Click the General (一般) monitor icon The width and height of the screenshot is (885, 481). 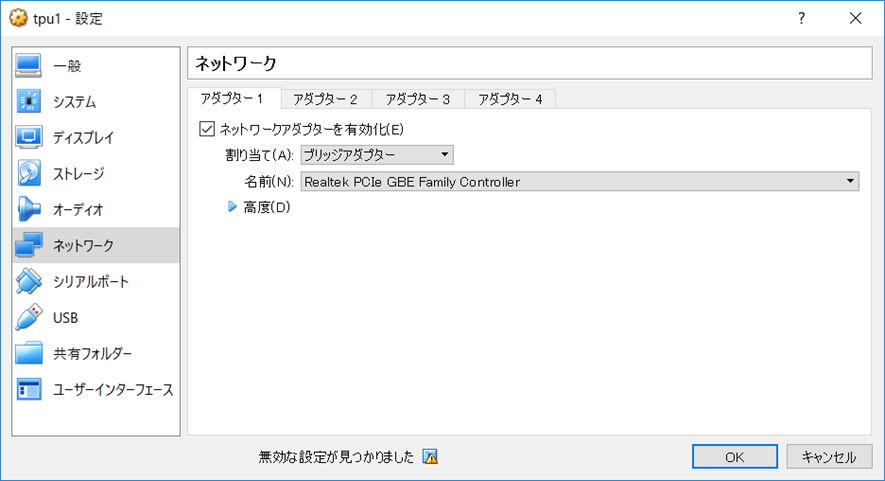coord(29,66)
